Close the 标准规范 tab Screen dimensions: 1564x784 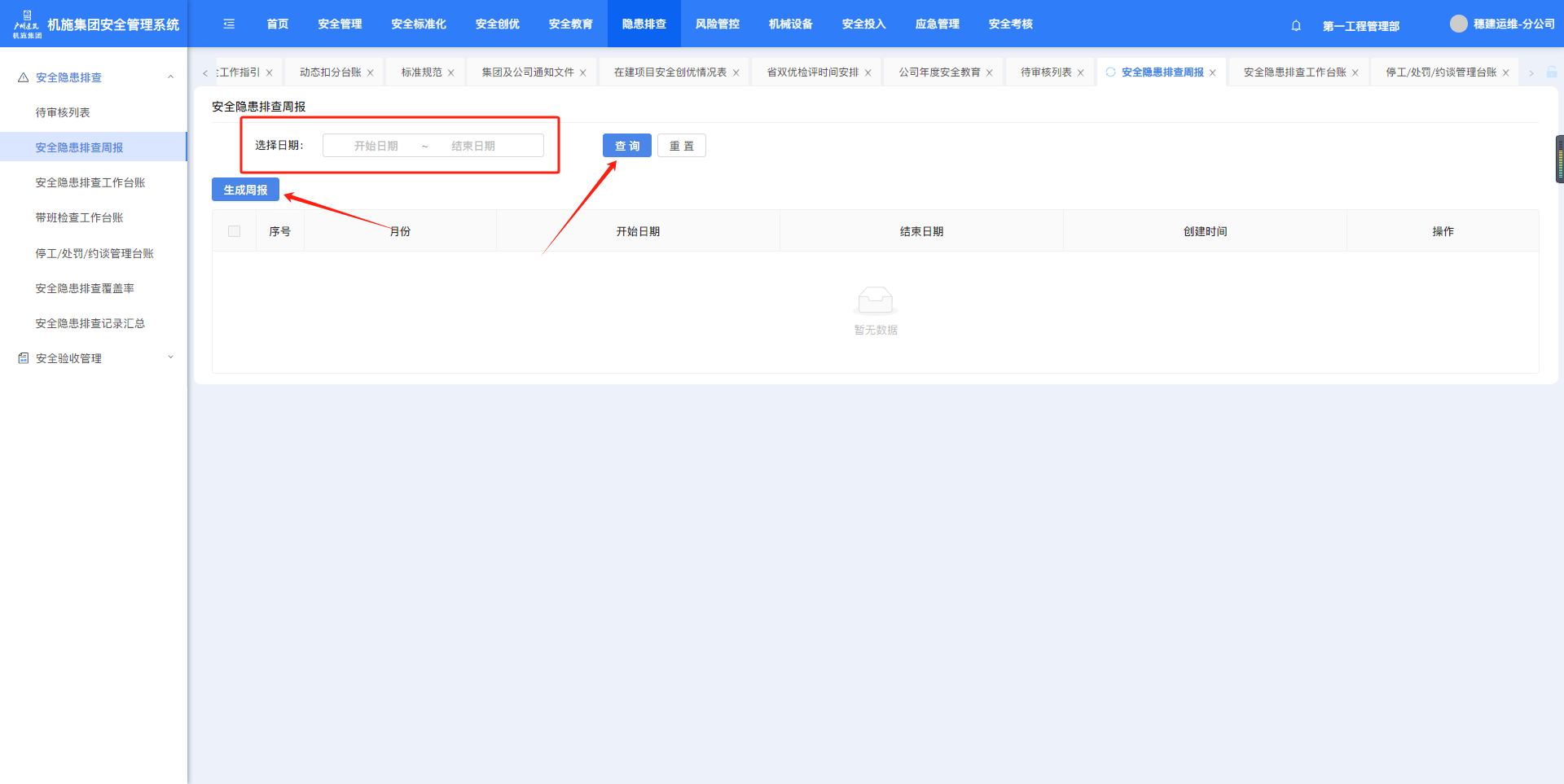tap(451, 73)
